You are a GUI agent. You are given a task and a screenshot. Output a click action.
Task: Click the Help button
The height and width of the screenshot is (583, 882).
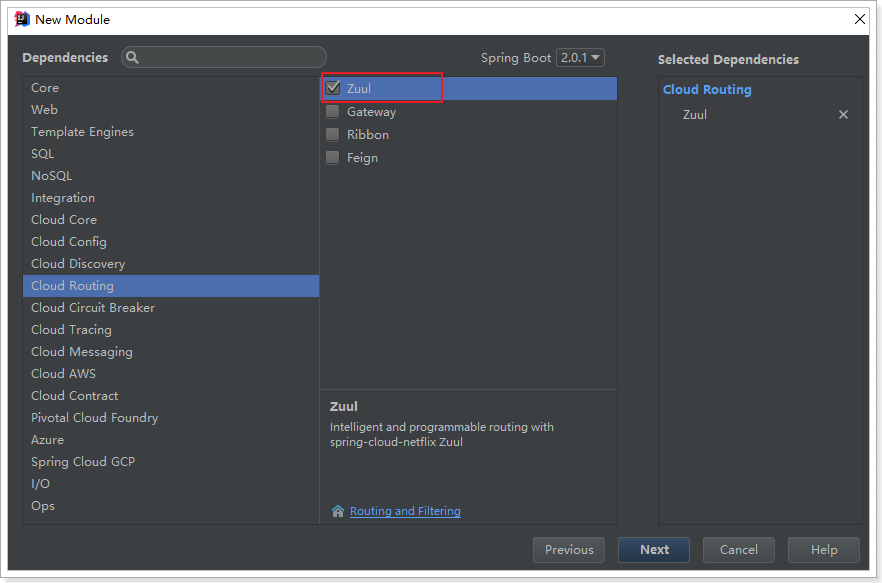(824, 549)
